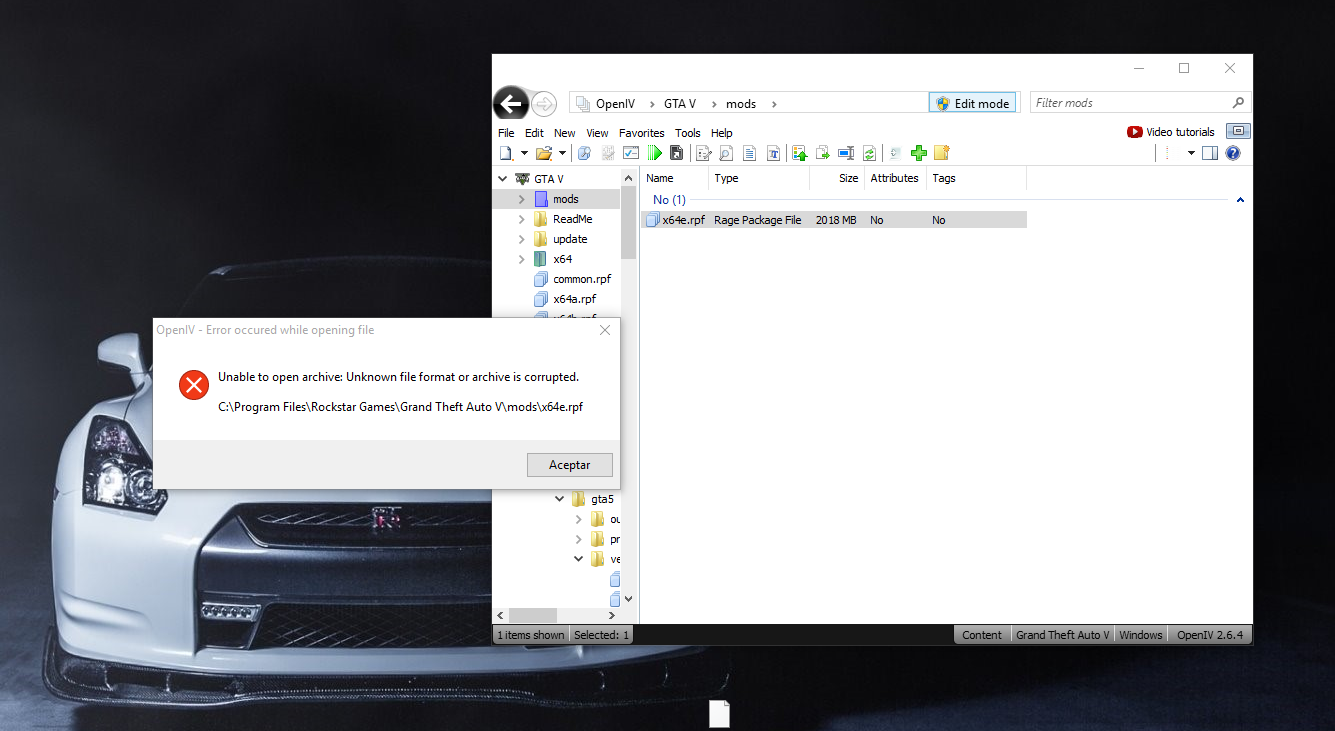Open the View menu
Screen dimensions: 1335x731
coord(597,133)
